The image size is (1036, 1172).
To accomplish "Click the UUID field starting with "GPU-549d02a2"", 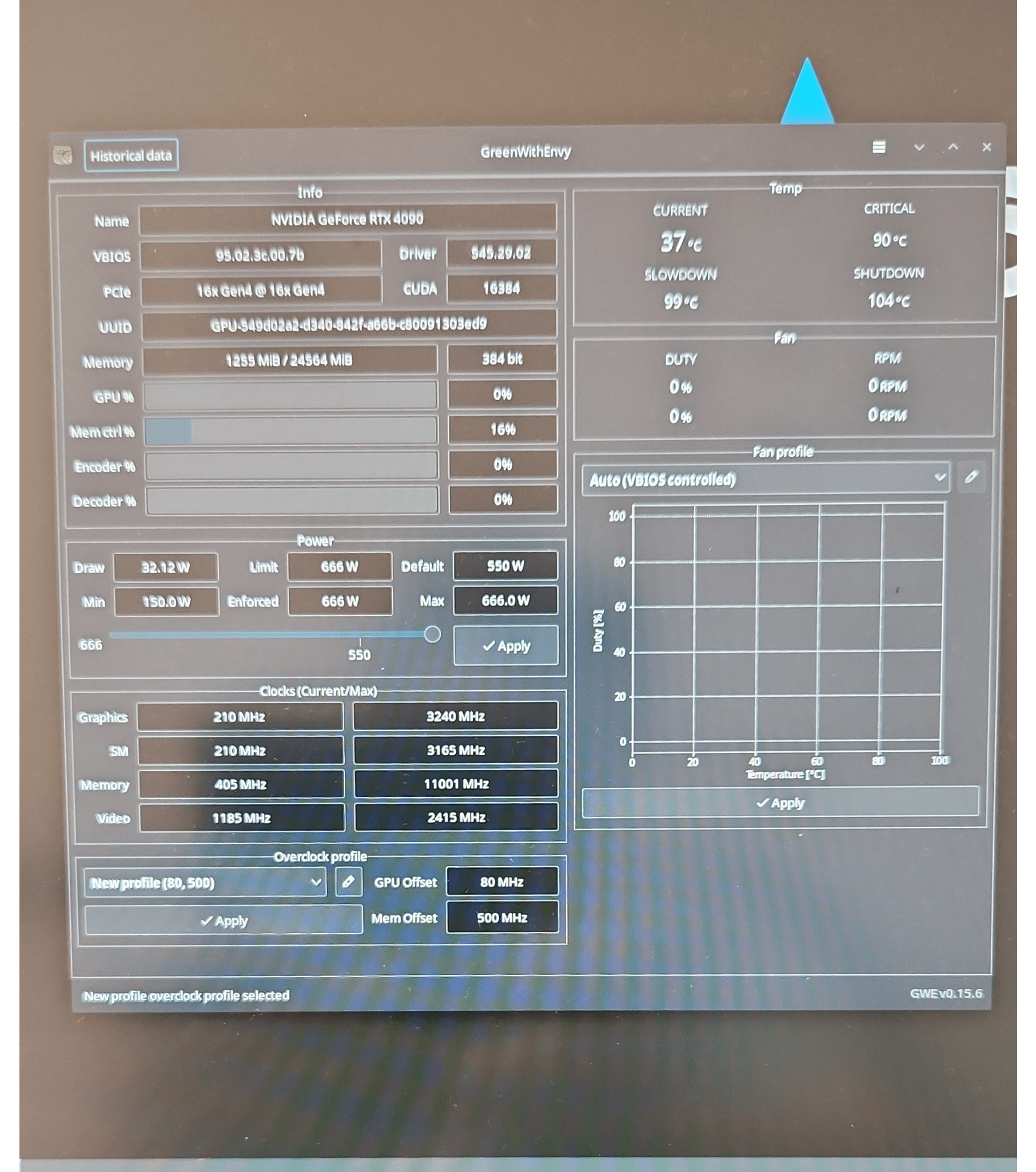I will (x=349, y=325).
